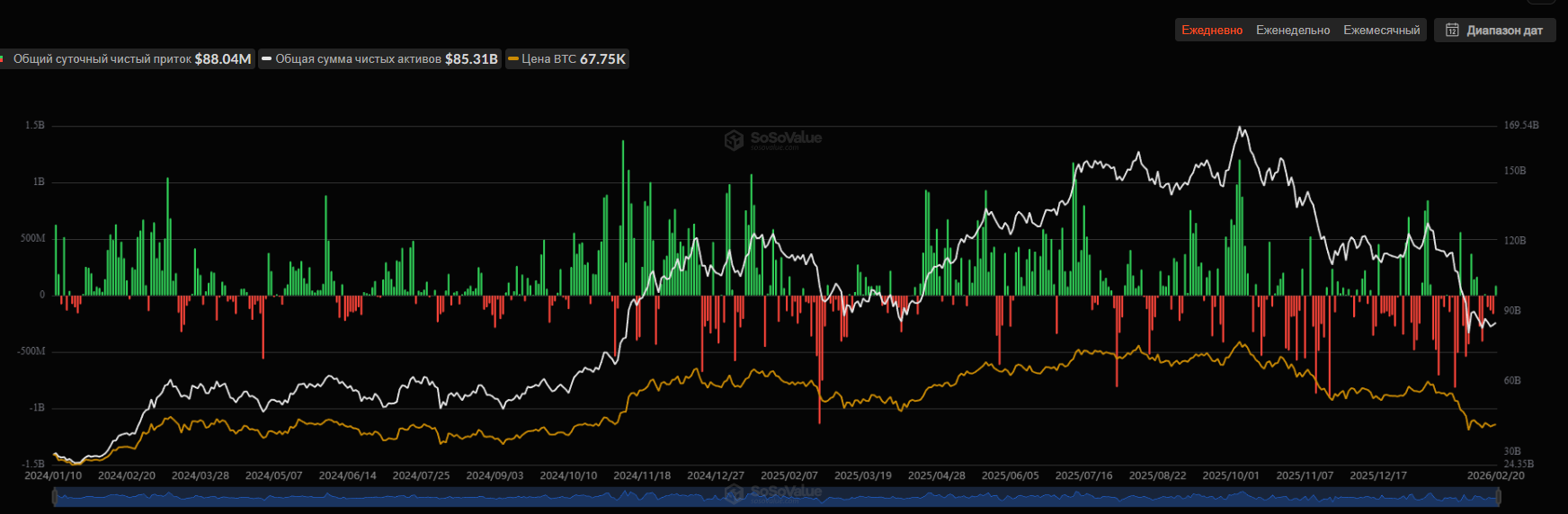Click the calendar icon beside Диапазон дат
The width and height of the screenshot is (1568, 514).
click(1452, 31)
